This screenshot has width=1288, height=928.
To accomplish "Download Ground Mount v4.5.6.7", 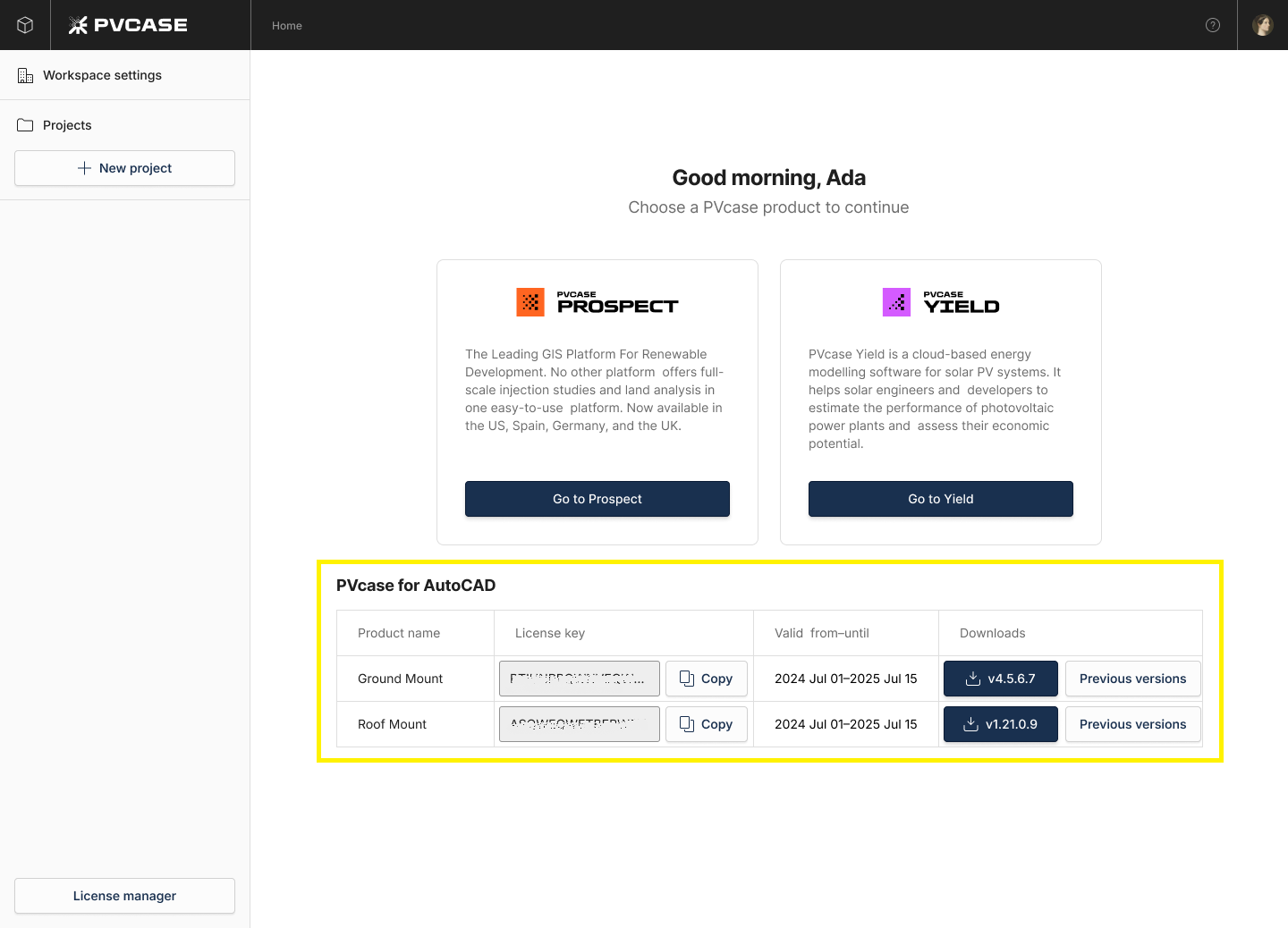I will [x=1001, y=679].
